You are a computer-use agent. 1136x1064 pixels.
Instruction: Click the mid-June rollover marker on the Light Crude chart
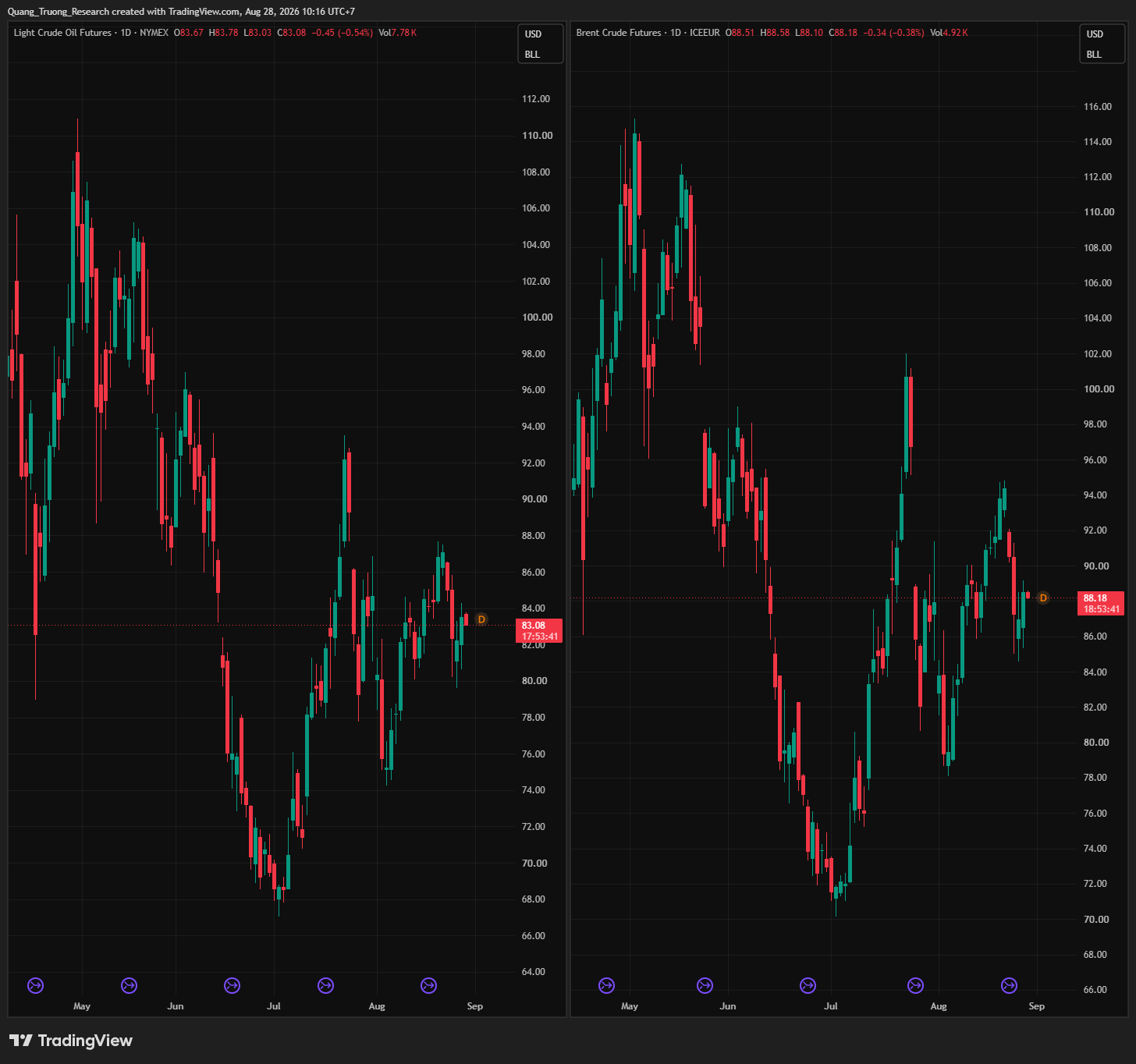[232, 986]
